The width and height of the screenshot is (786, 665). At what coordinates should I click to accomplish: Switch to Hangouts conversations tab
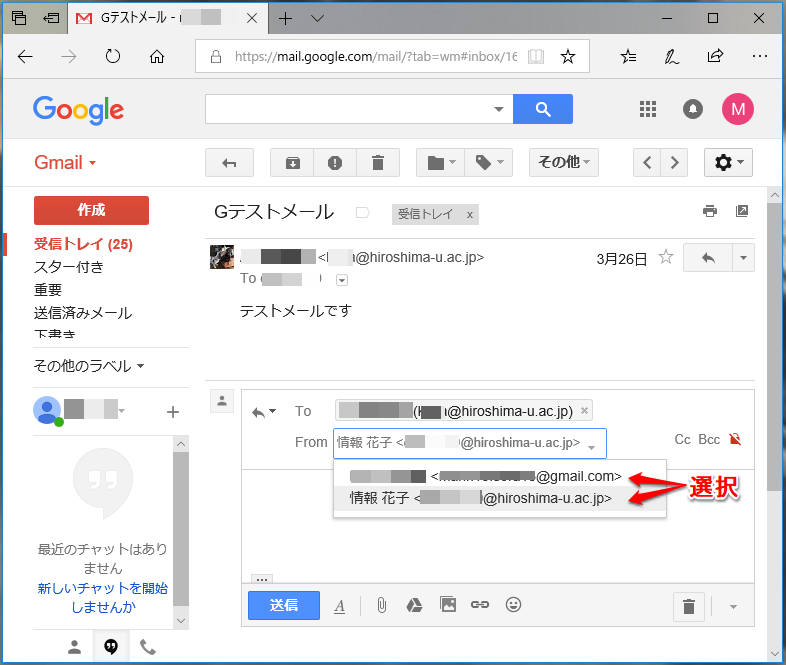pyautogui.click(x=111, y=647)
